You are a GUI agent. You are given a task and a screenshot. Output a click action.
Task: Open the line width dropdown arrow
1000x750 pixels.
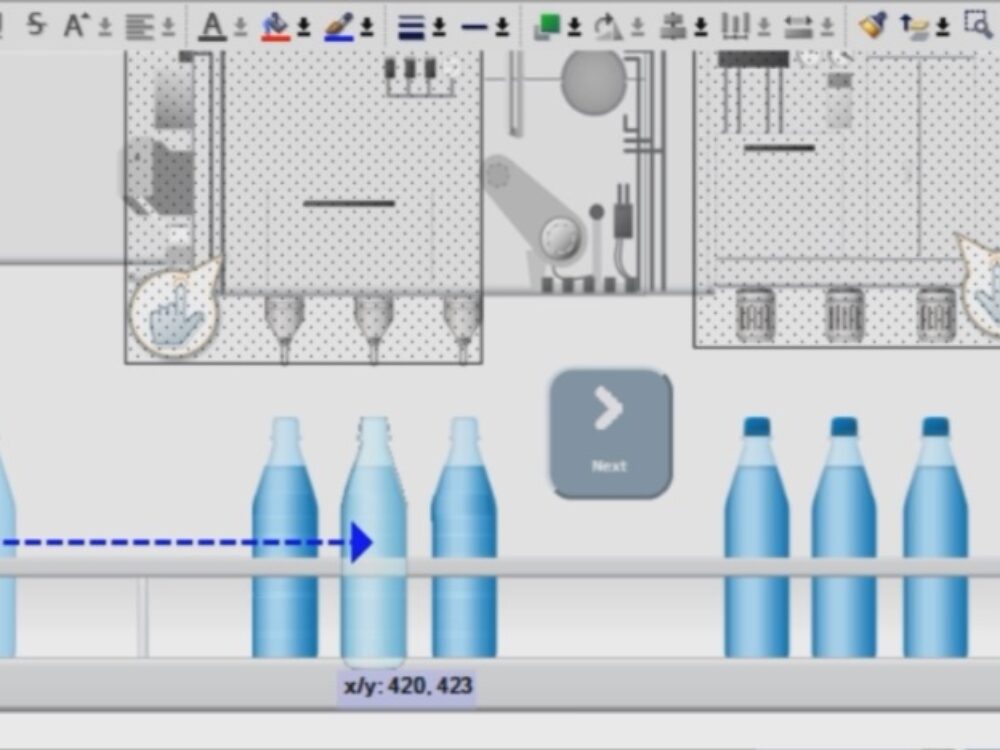[x=439, y=27]
